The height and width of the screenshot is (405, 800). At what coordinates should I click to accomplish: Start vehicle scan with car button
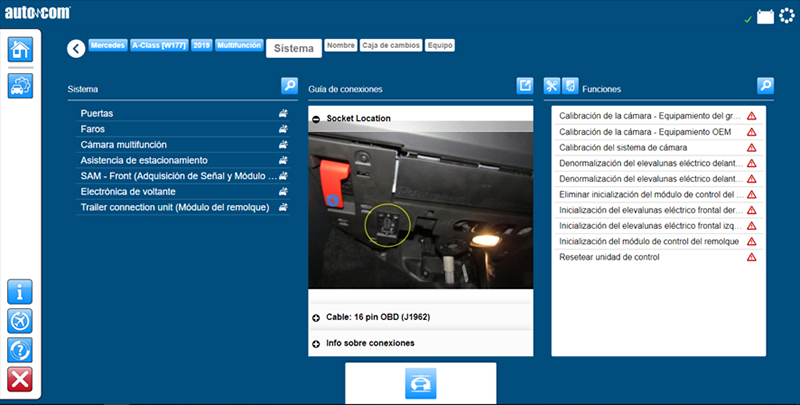coord(420,383)
